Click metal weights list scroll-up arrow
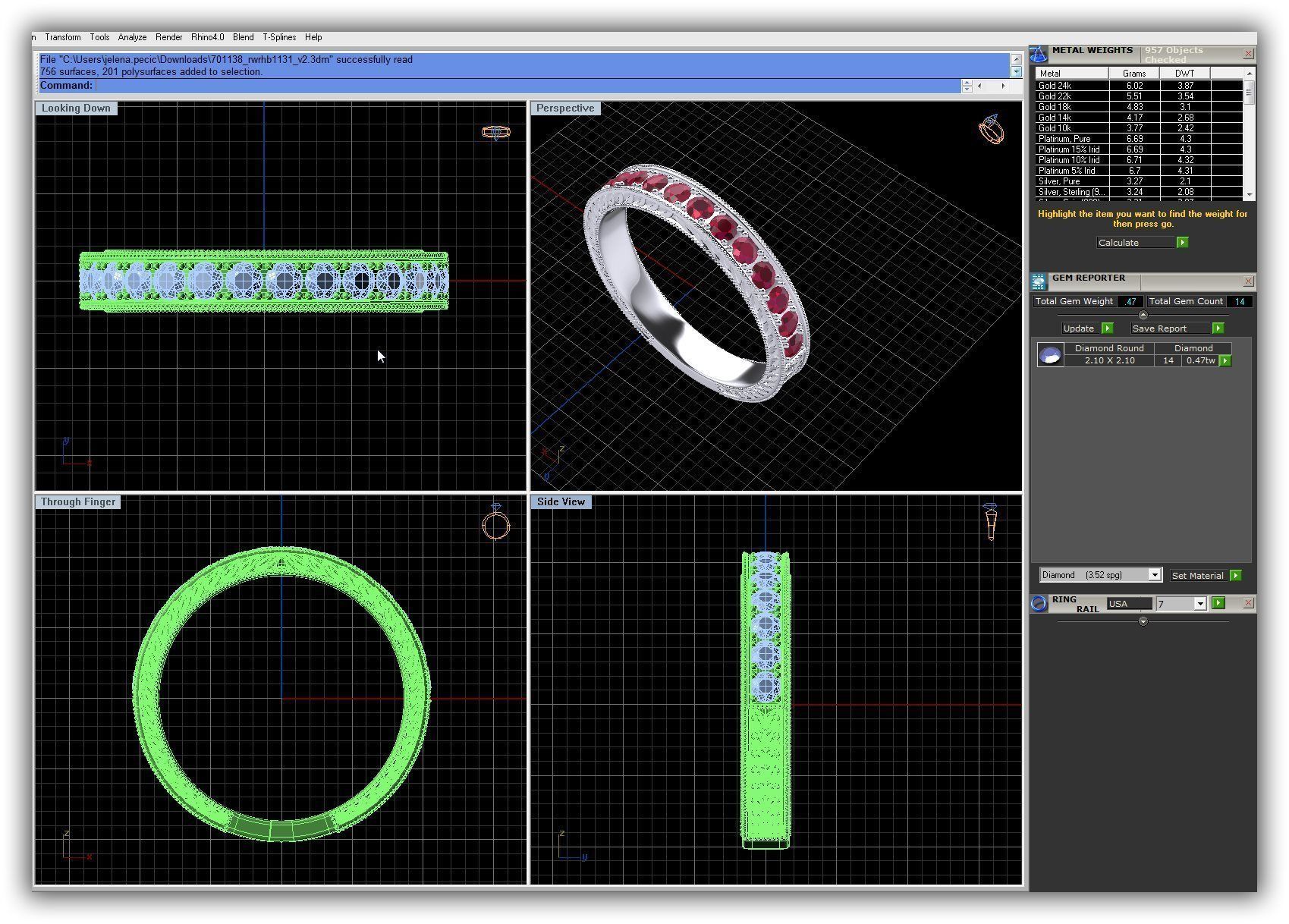 click(1249, 73)
